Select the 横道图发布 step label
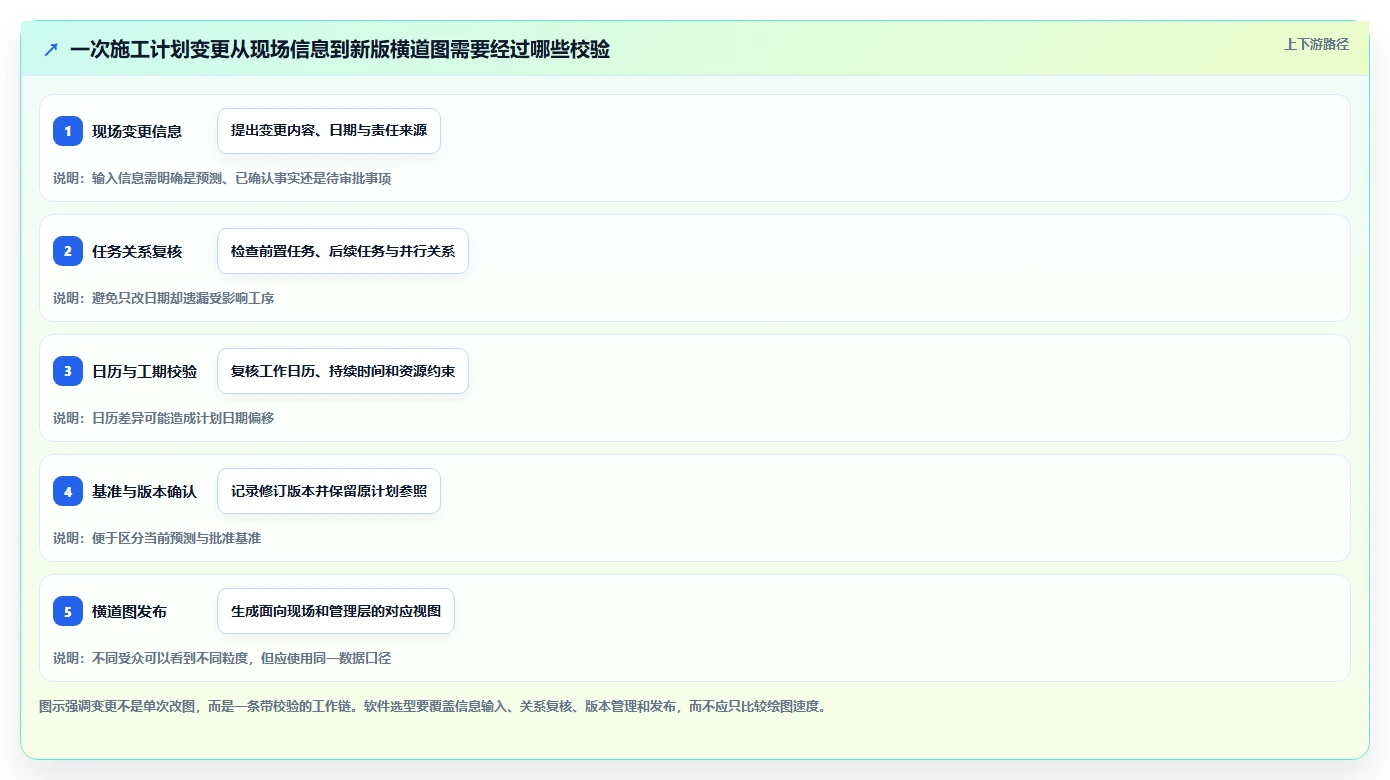Image resolution: width=1390 pixels, height=780 pixels. click(129, 611)
